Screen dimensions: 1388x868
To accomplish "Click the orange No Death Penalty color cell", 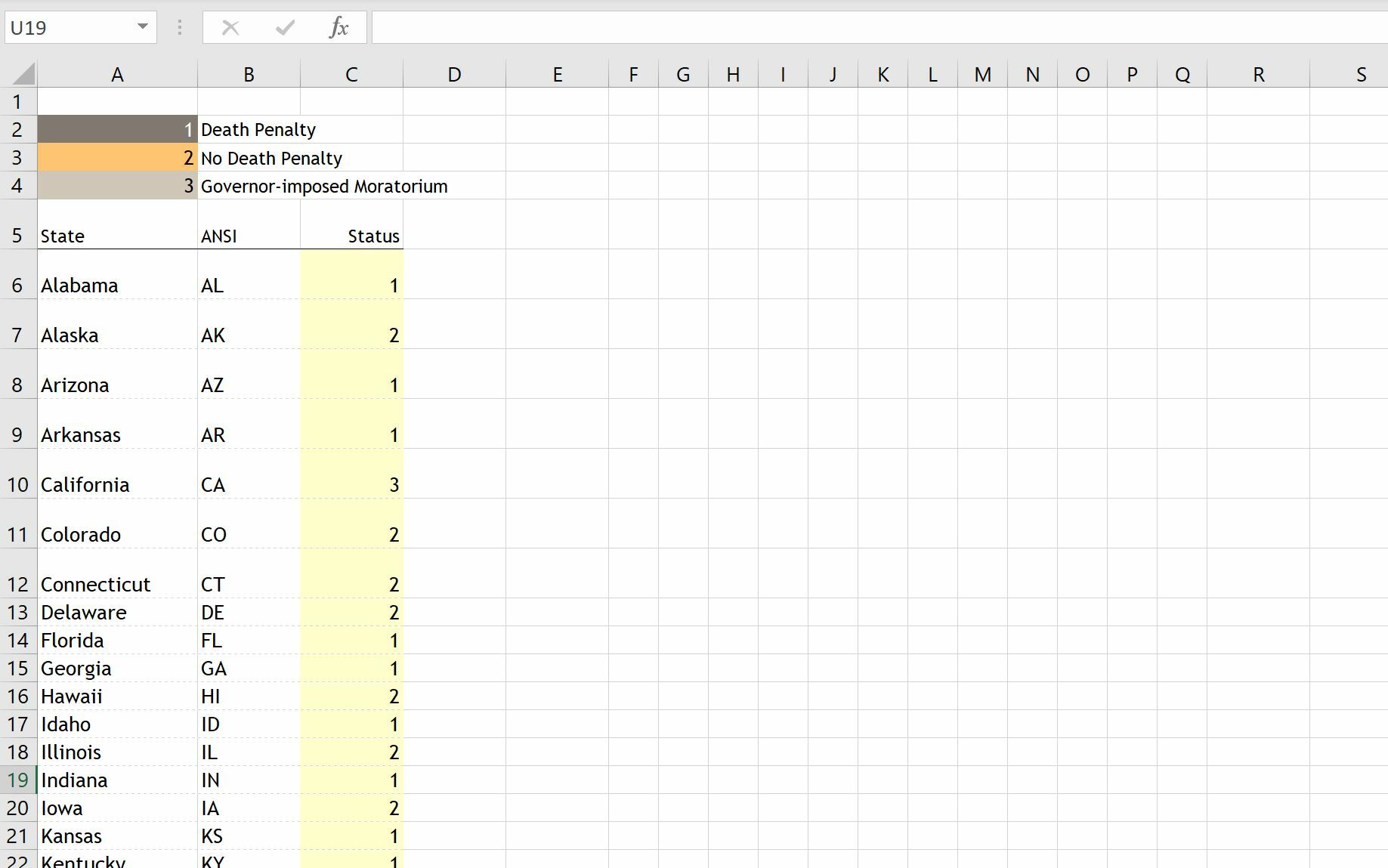I will [x=117, y=158].
